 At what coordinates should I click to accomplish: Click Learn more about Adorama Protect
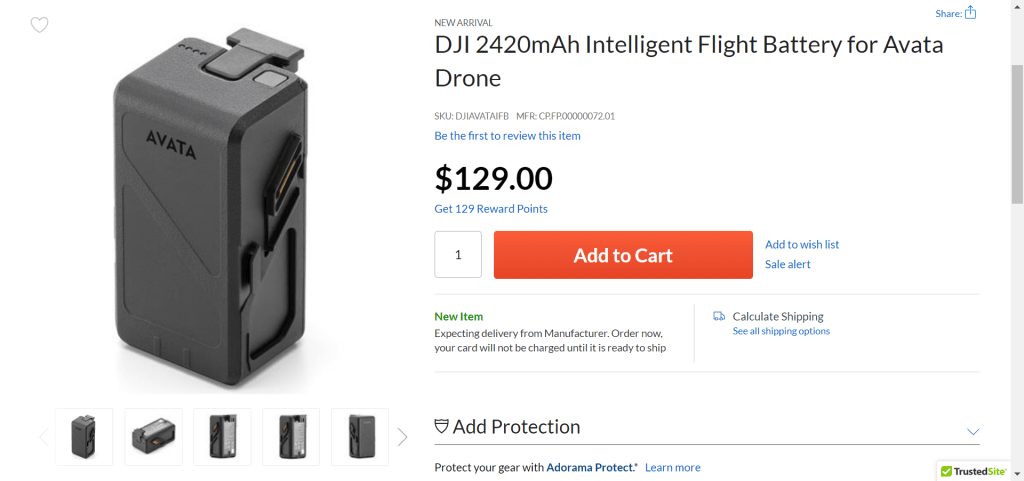tap(673, 467)
